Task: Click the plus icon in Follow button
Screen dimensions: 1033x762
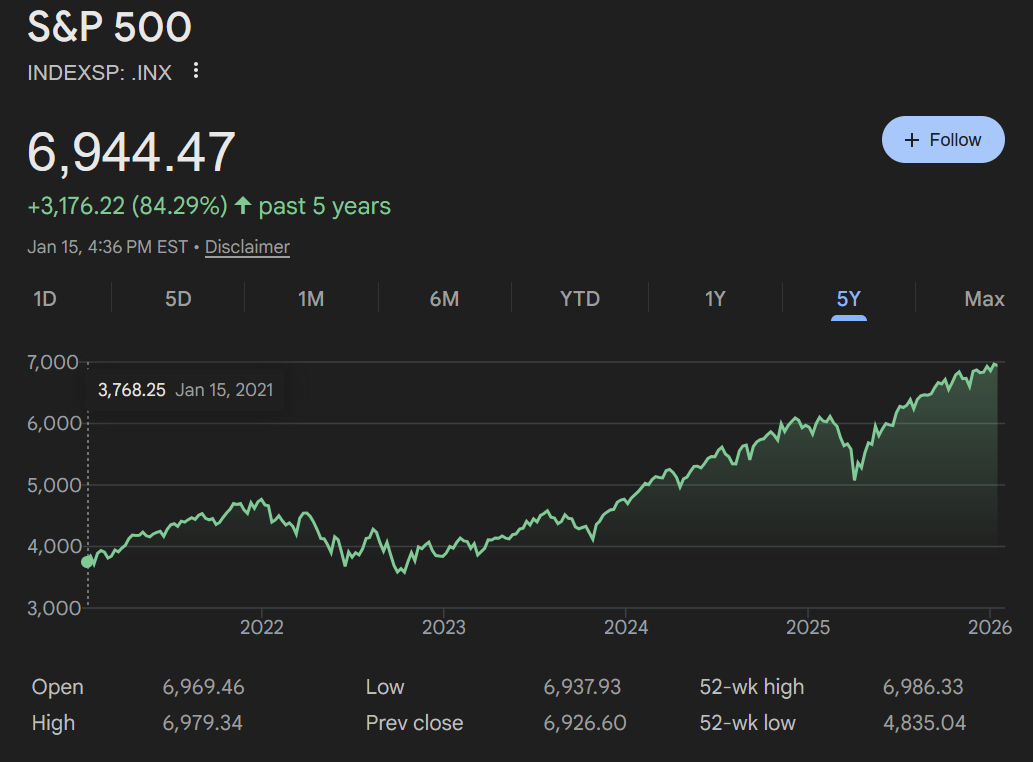Action: 911,140
